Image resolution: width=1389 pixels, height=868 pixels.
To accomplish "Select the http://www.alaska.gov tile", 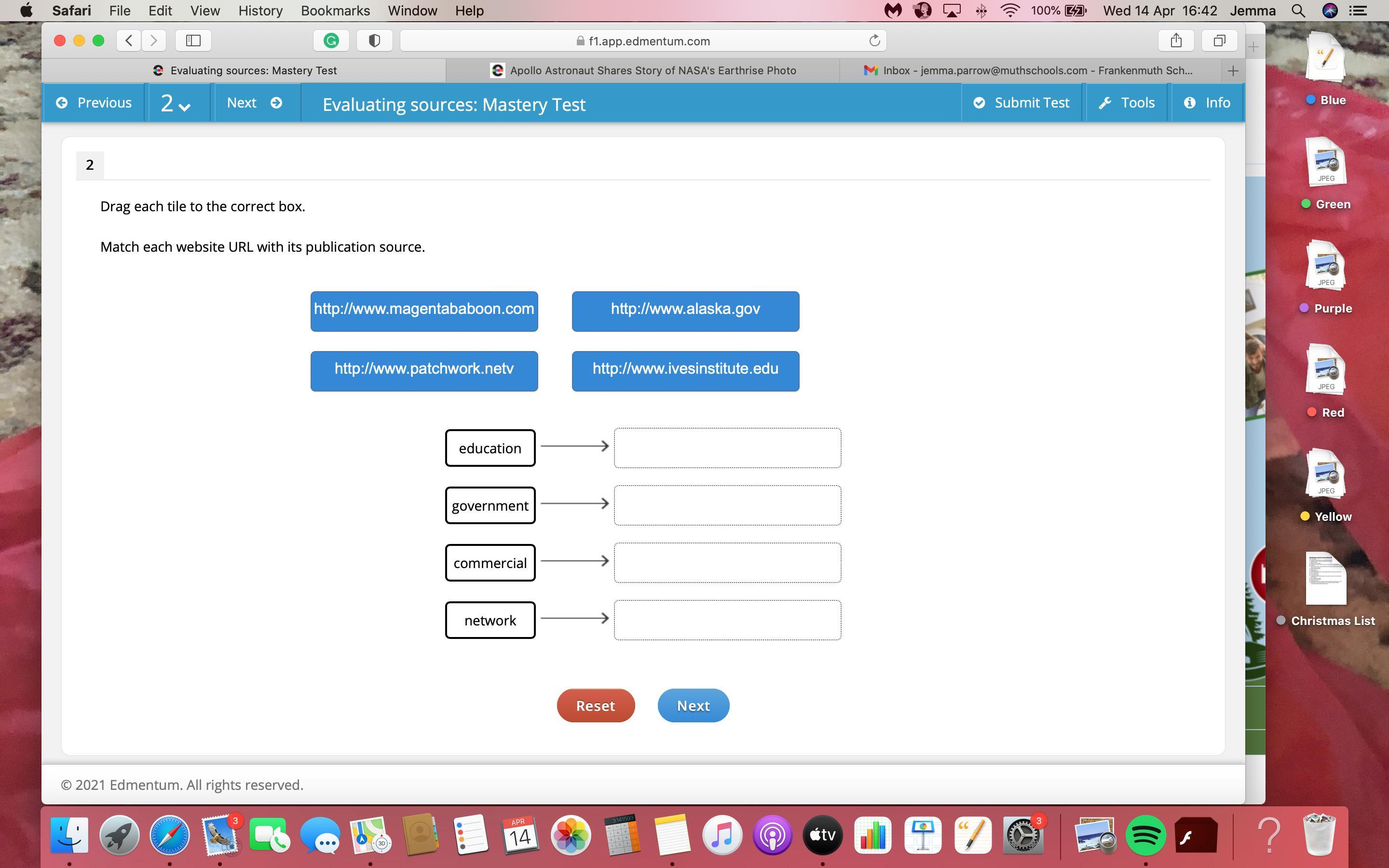I will click(x=685, y=311).
